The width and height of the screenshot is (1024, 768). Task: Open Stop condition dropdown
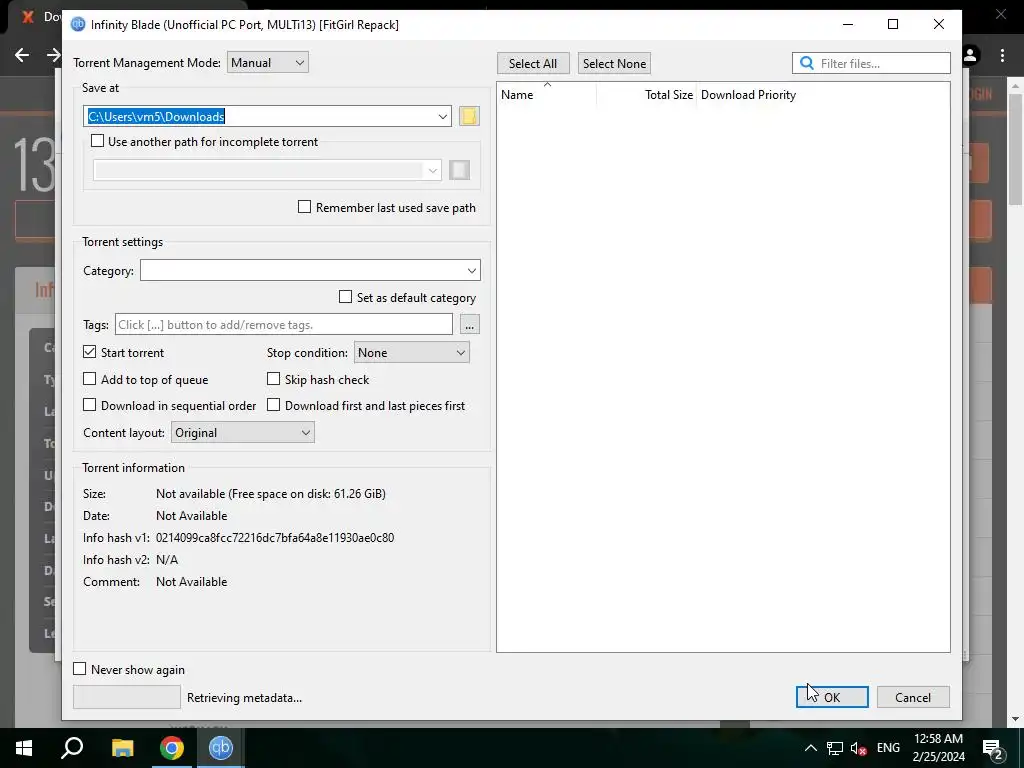coord(411,353)
